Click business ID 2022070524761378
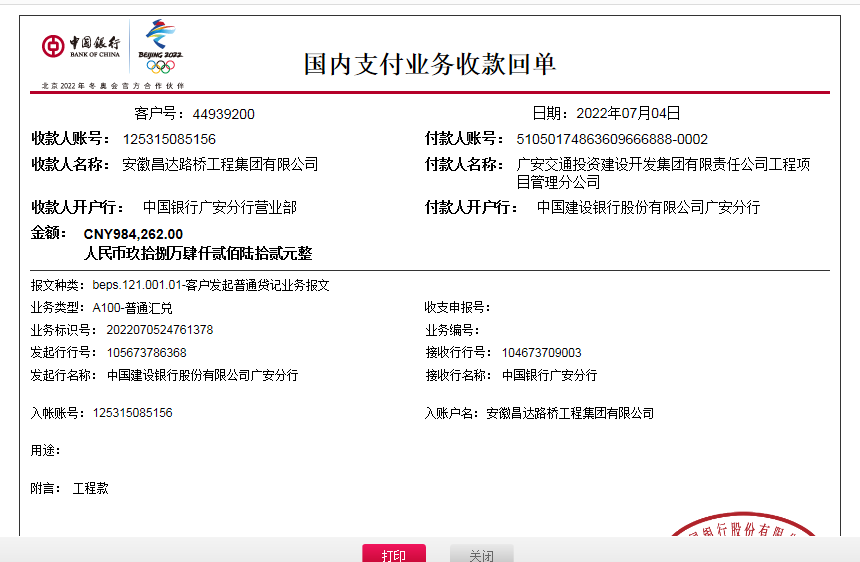Viewport: 860px width, 562px height. pos(153,330)
